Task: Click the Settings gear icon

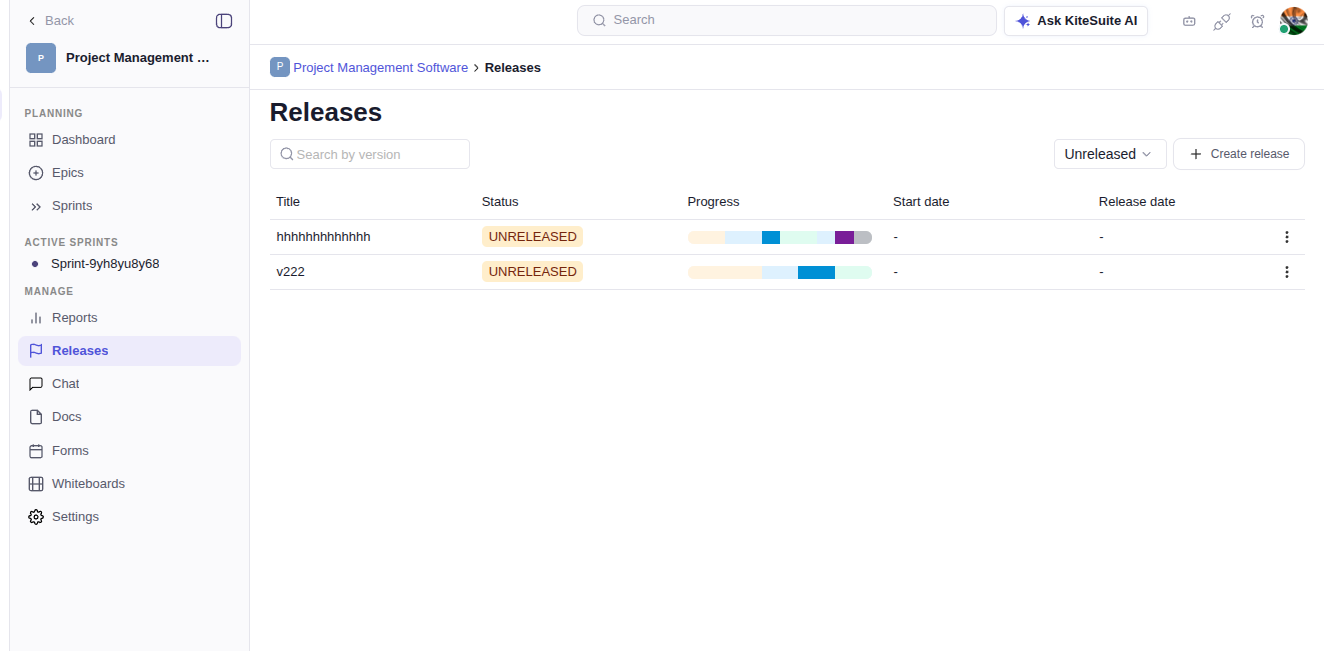Action: click(36, 517)
